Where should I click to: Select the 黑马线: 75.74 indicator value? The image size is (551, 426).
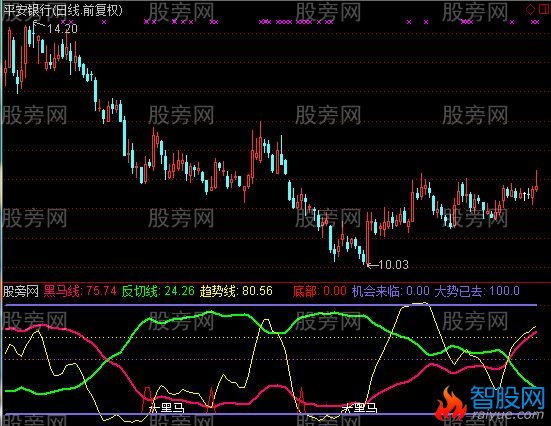[80, 291]
